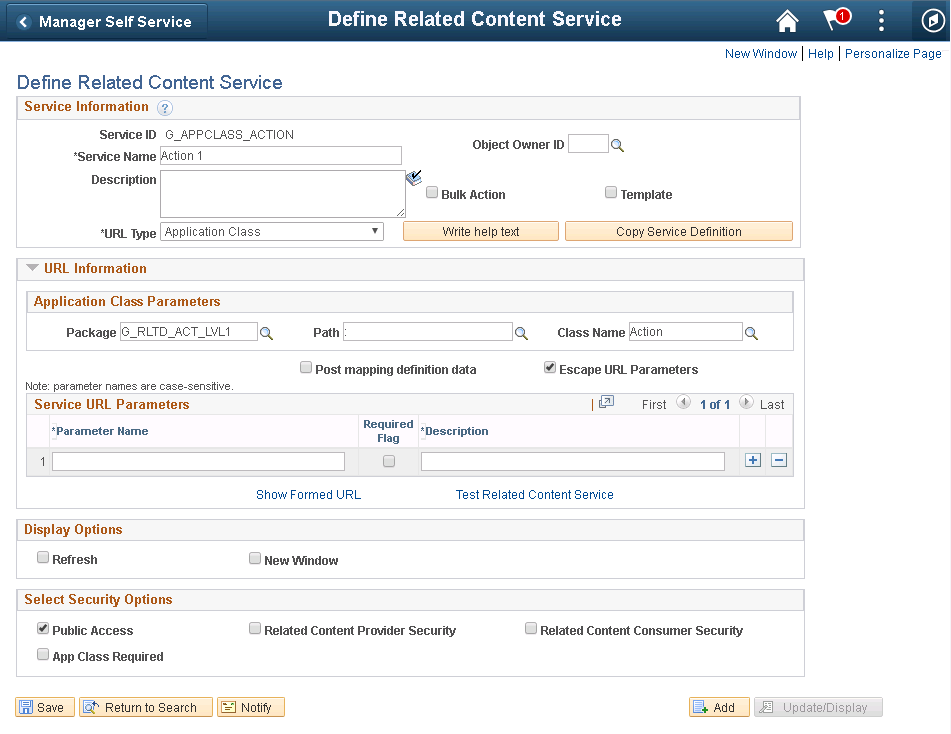The width and height of the screenshot is (951, 734).
Task: Enable the Bulk Action checkbox
Action: [x=432, y=193]
